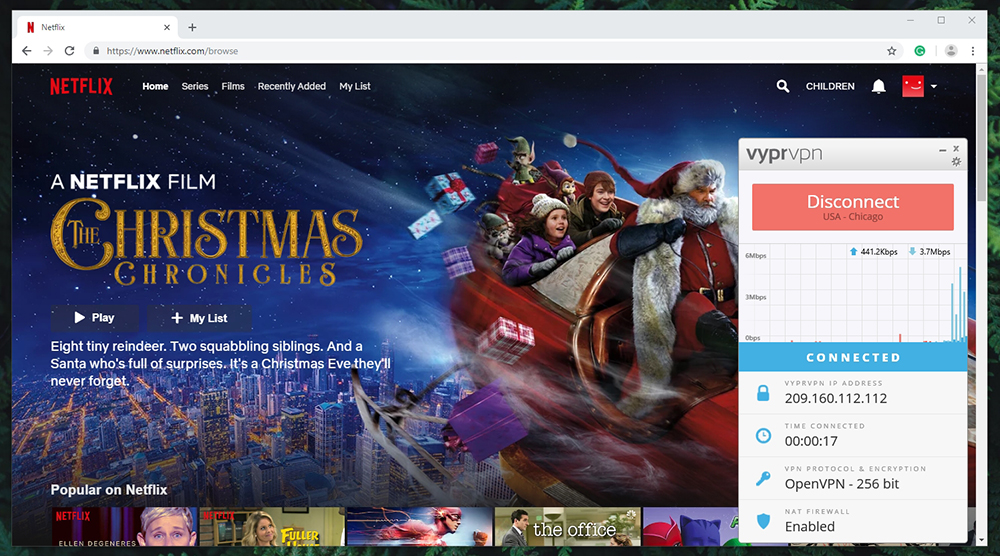Image resolution: width=1000 pixels, height=556 pixels.
Task: Close the VyprVPN window
Action: [956, 149]
